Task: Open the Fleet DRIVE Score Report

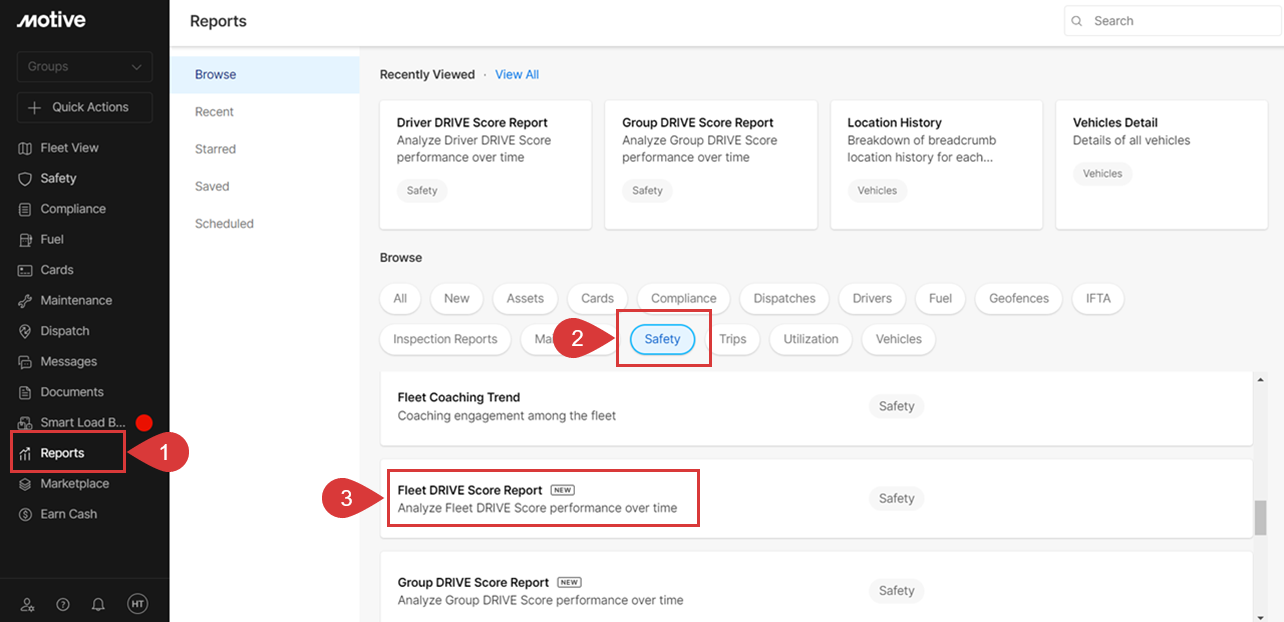Action: (x=816, y=498)
